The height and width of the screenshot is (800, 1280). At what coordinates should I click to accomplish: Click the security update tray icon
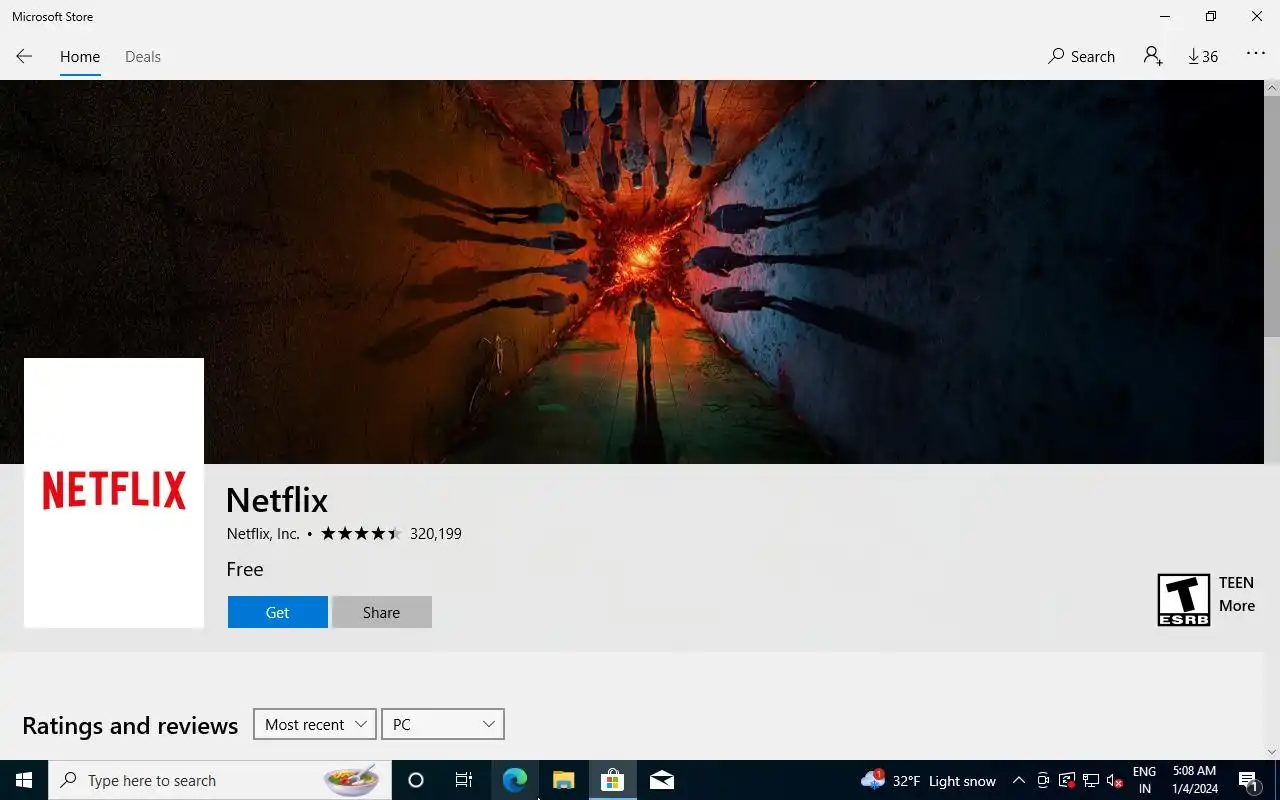[x=1067, y=780]
